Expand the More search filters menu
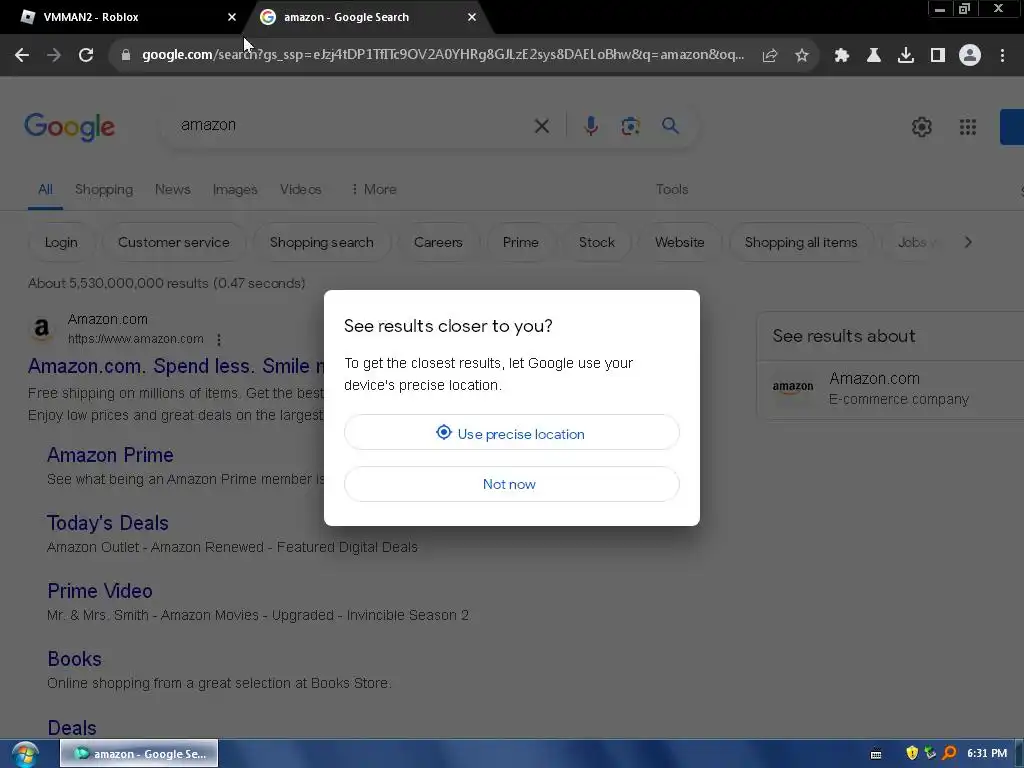Viewport: 1024px width, 768px height. 374,189
